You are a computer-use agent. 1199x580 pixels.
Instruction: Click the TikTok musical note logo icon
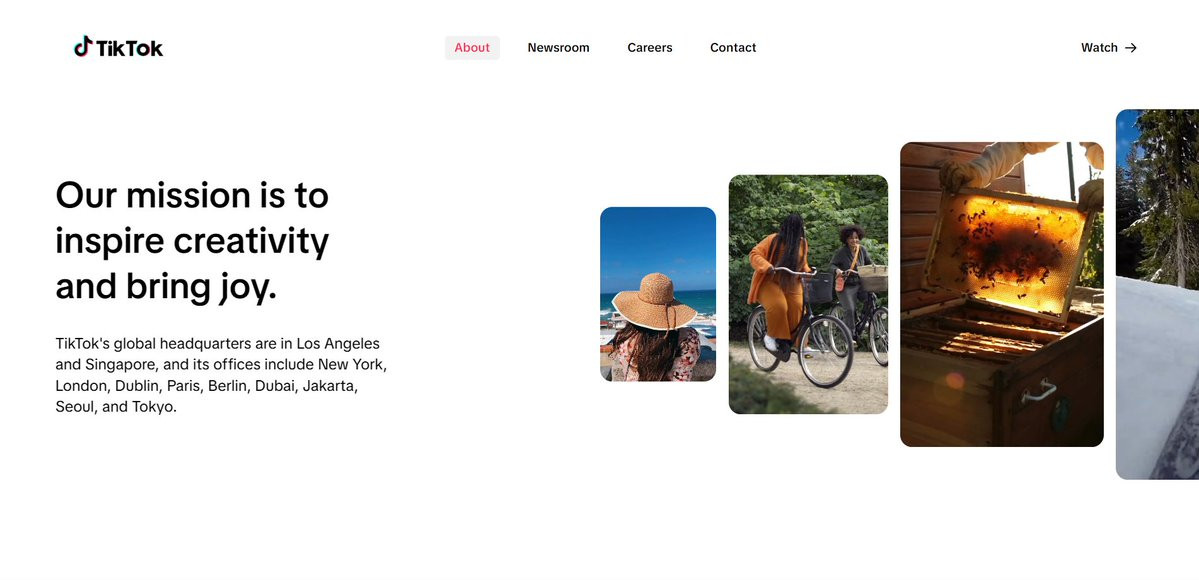pyautogui.click(x=83, y=47)
